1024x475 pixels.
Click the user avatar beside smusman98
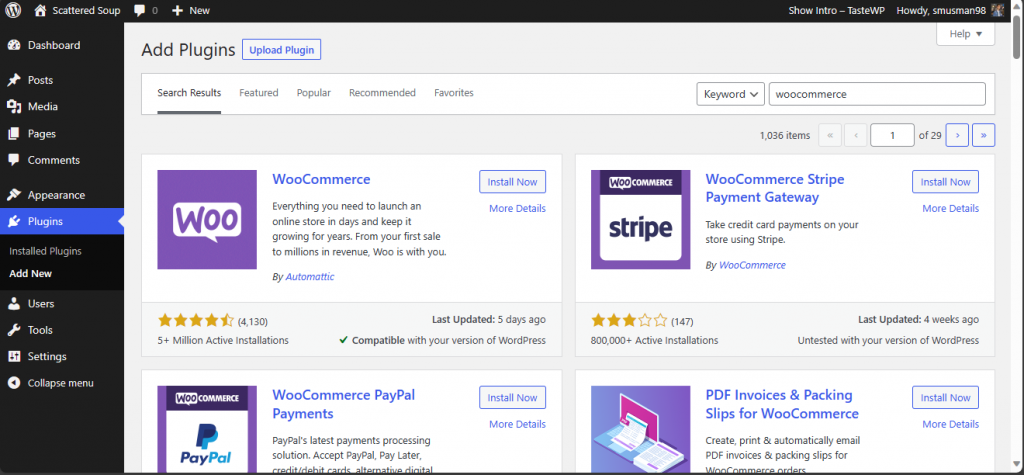tap(997, 10)
